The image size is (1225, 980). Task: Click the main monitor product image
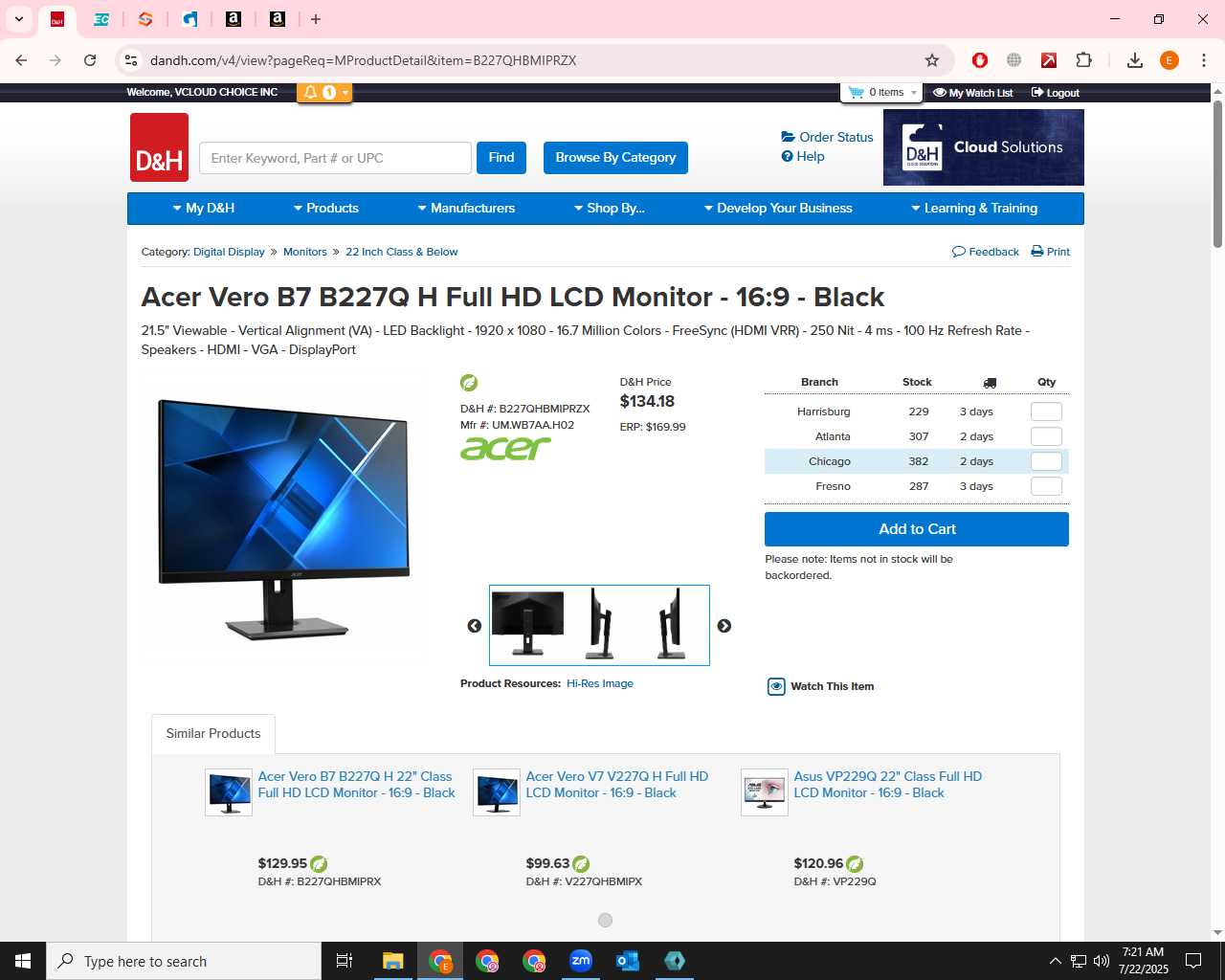click(283, 520)
